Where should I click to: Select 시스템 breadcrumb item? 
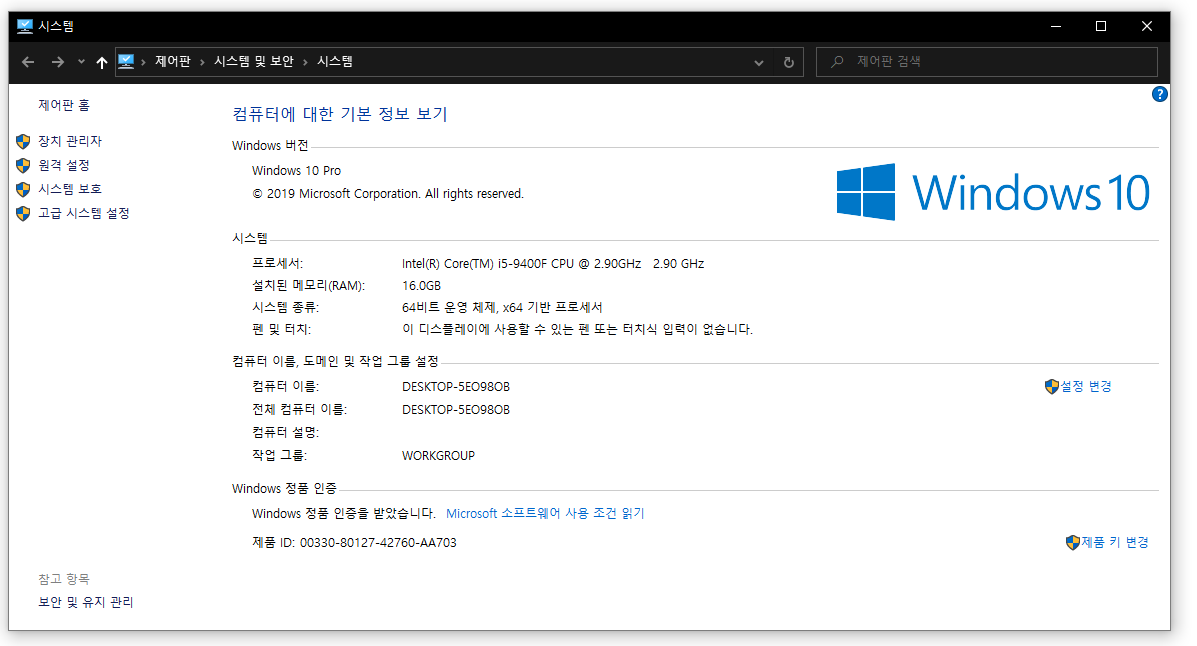click(x=334, y=61)
